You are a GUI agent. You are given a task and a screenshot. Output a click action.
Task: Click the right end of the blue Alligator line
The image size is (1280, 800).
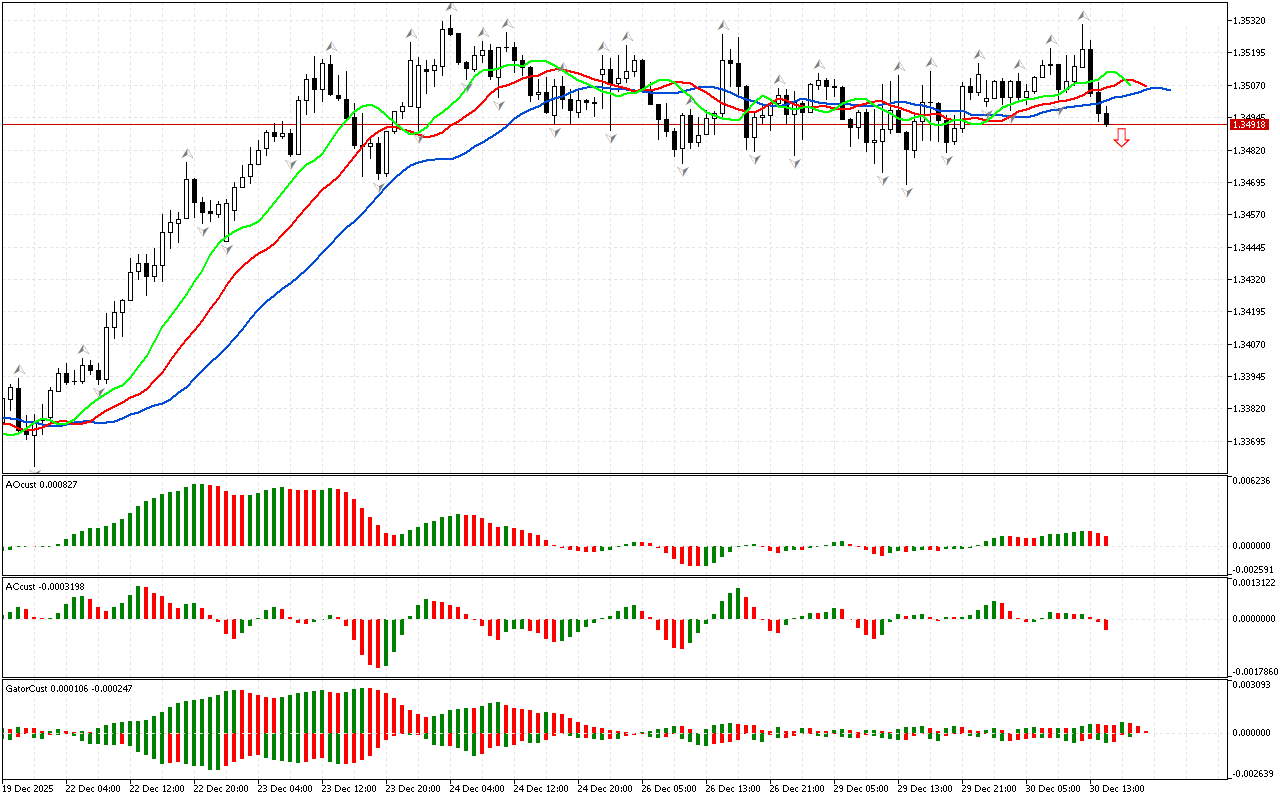pyautogui.click(x=1168, y=90)
